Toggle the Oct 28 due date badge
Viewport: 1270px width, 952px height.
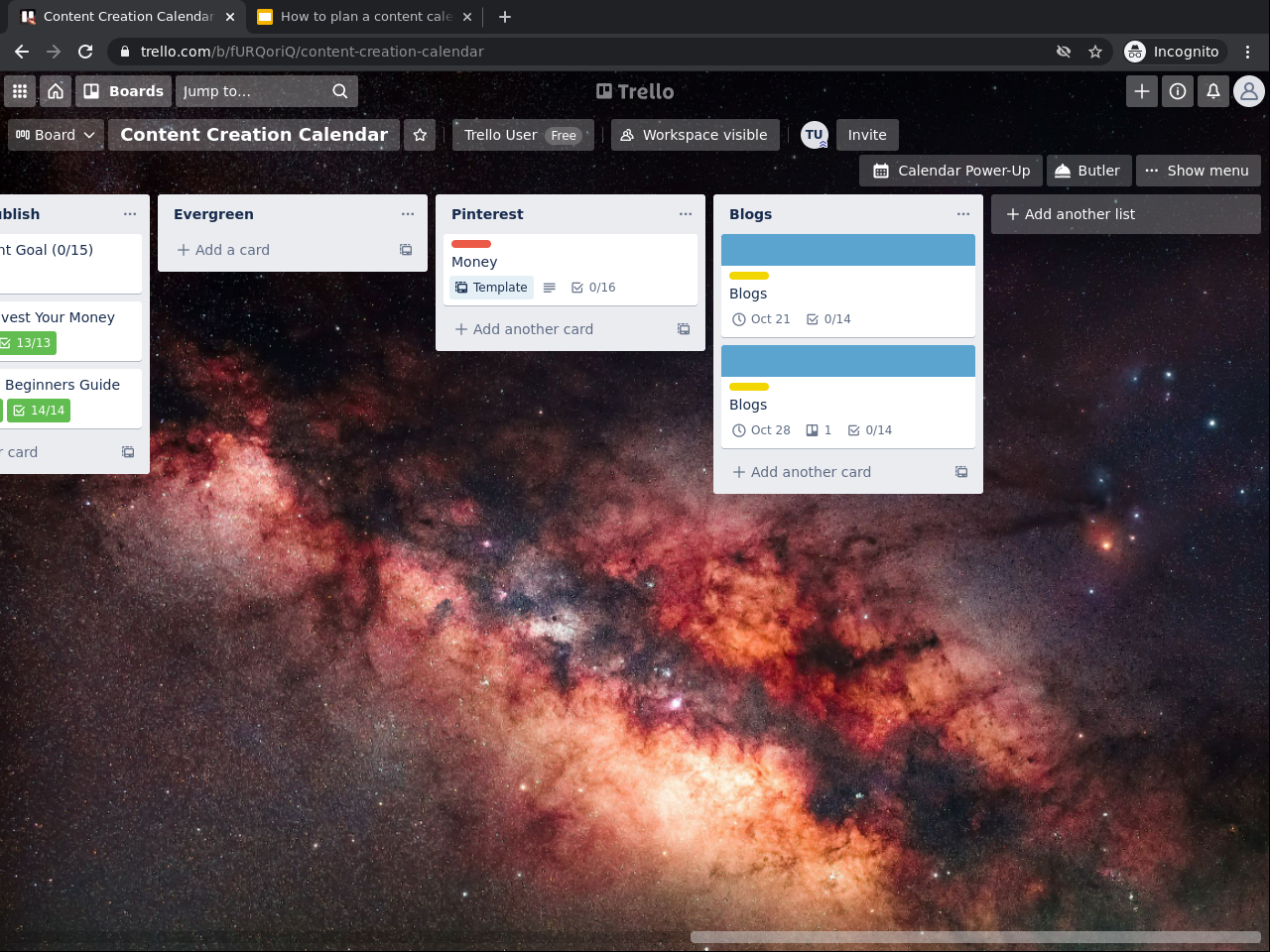(761, 430)
